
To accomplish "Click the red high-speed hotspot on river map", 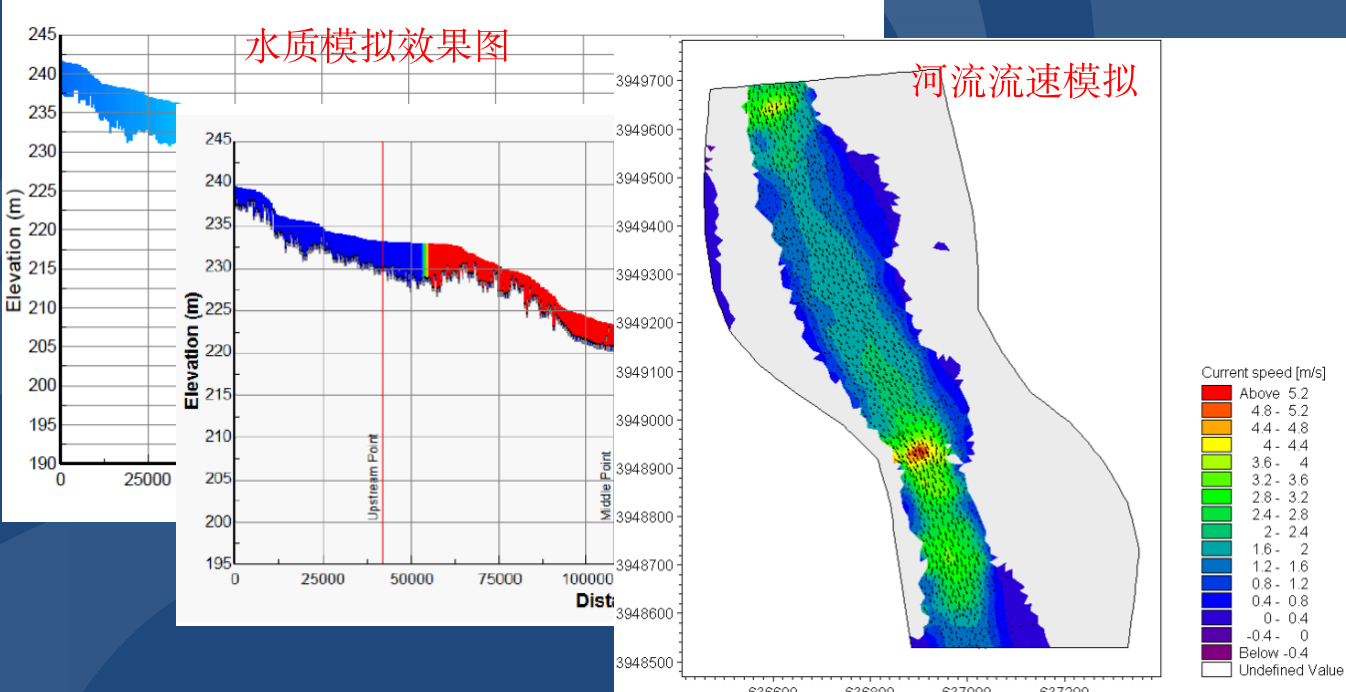I will click(x=918, y=453).
